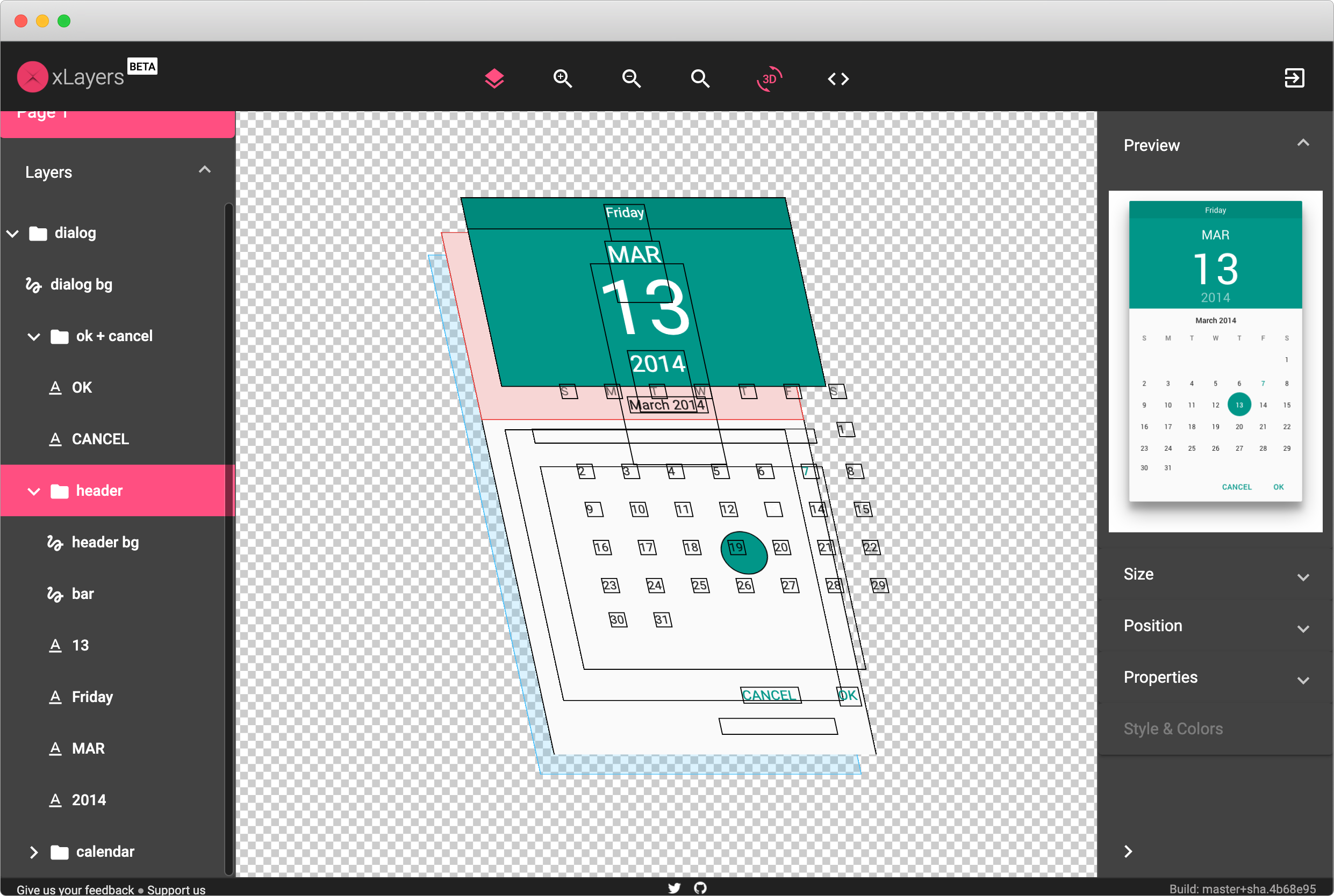
Task: Collapse the Layers panel chevron
Action: coord(204,170)
